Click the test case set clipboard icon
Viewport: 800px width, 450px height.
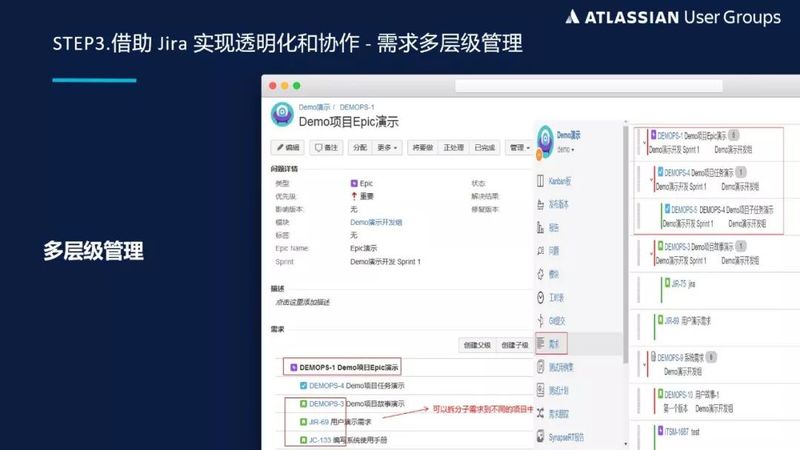coord(541,367)
